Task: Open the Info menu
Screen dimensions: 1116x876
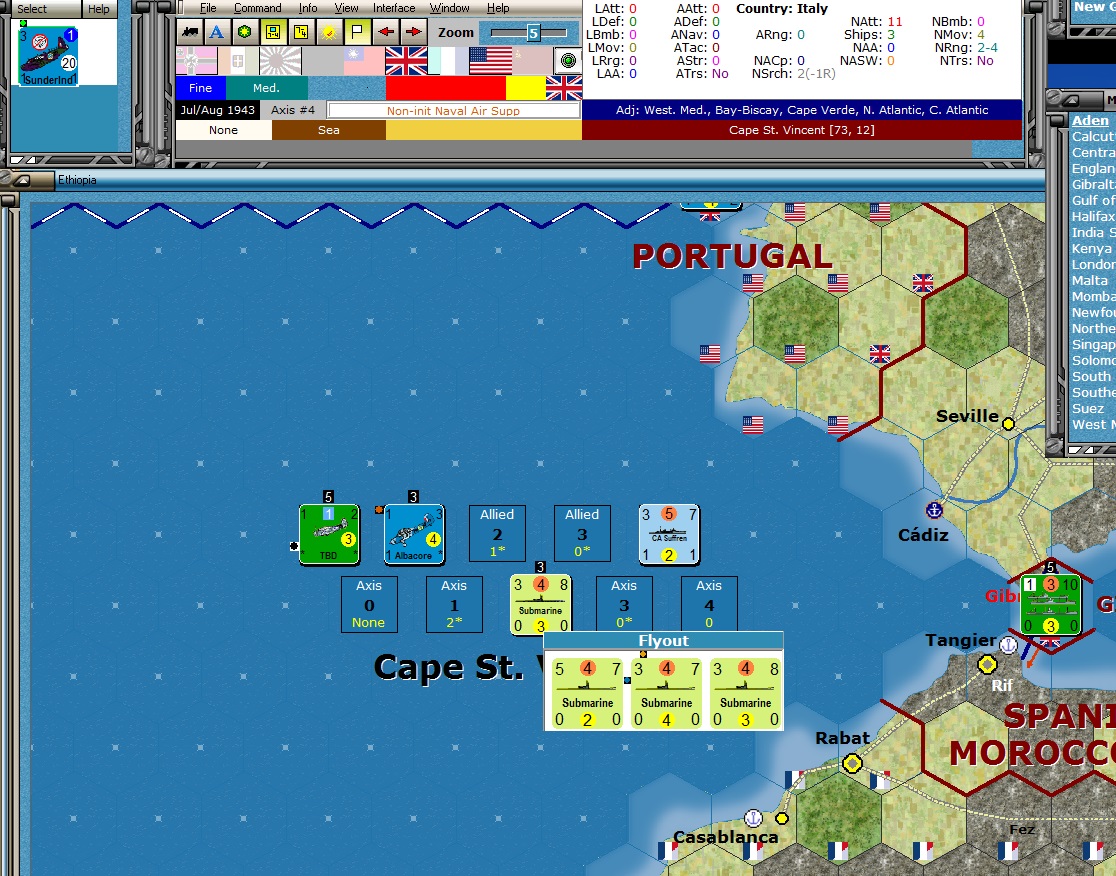Action: pos(308,8)
